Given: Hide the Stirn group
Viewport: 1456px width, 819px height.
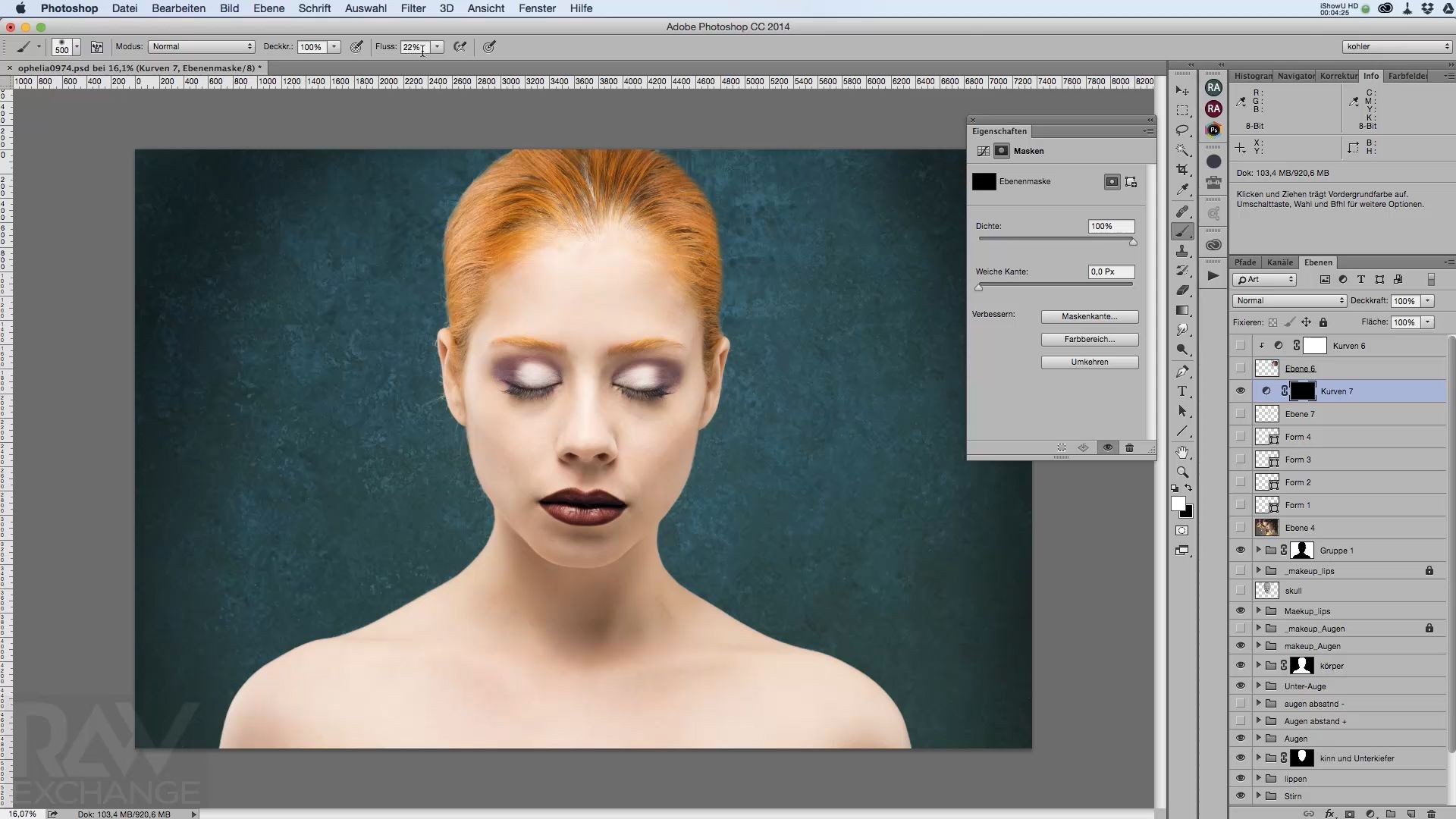Looking at the screenshot, I should click(1241, 796).
